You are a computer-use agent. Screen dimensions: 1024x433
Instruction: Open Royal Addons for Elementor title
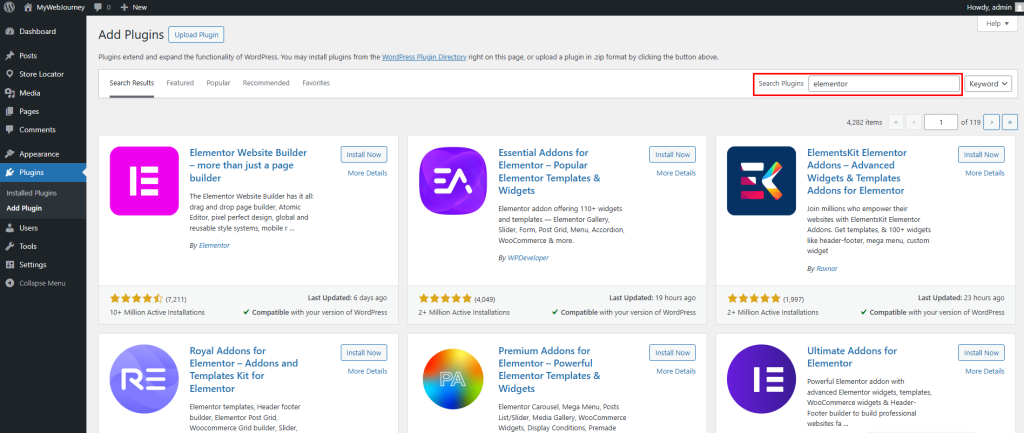pos(244,370)
